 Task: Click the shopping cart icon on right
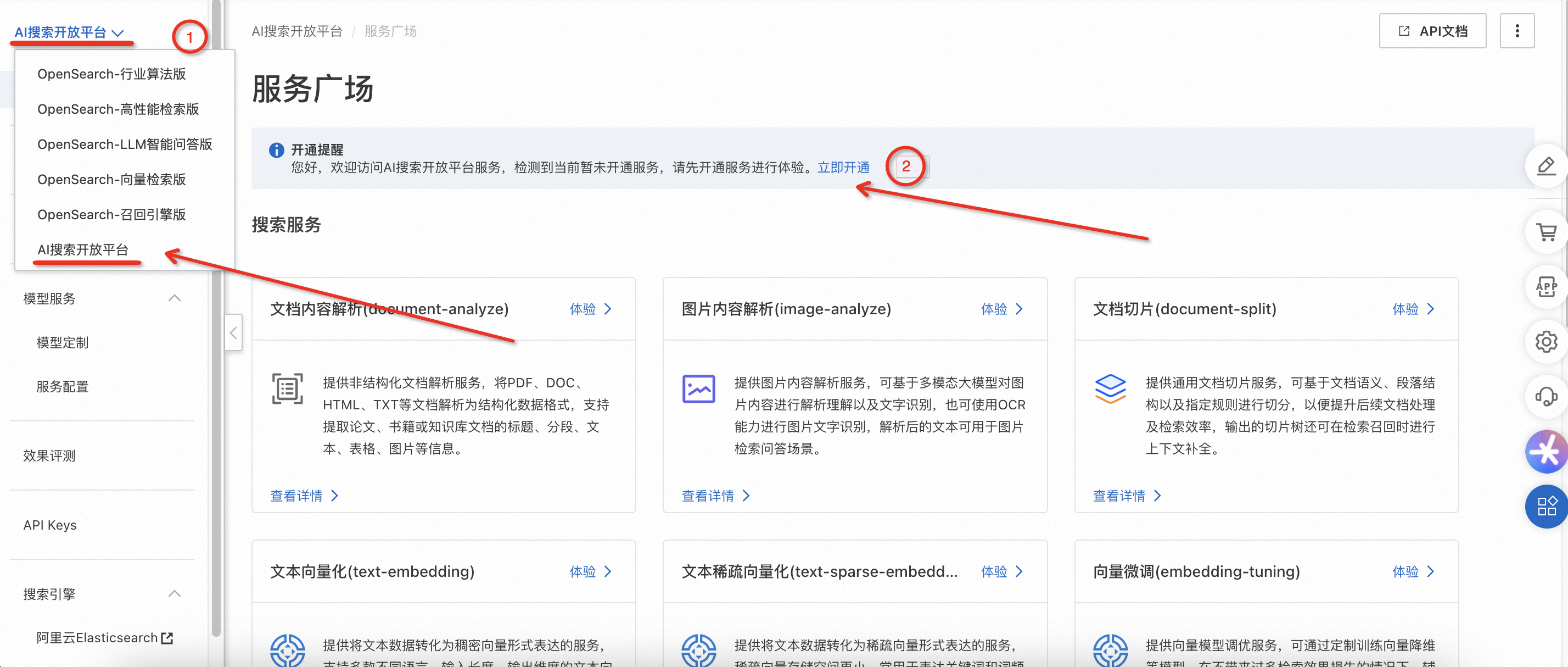tap(1546, 232)
